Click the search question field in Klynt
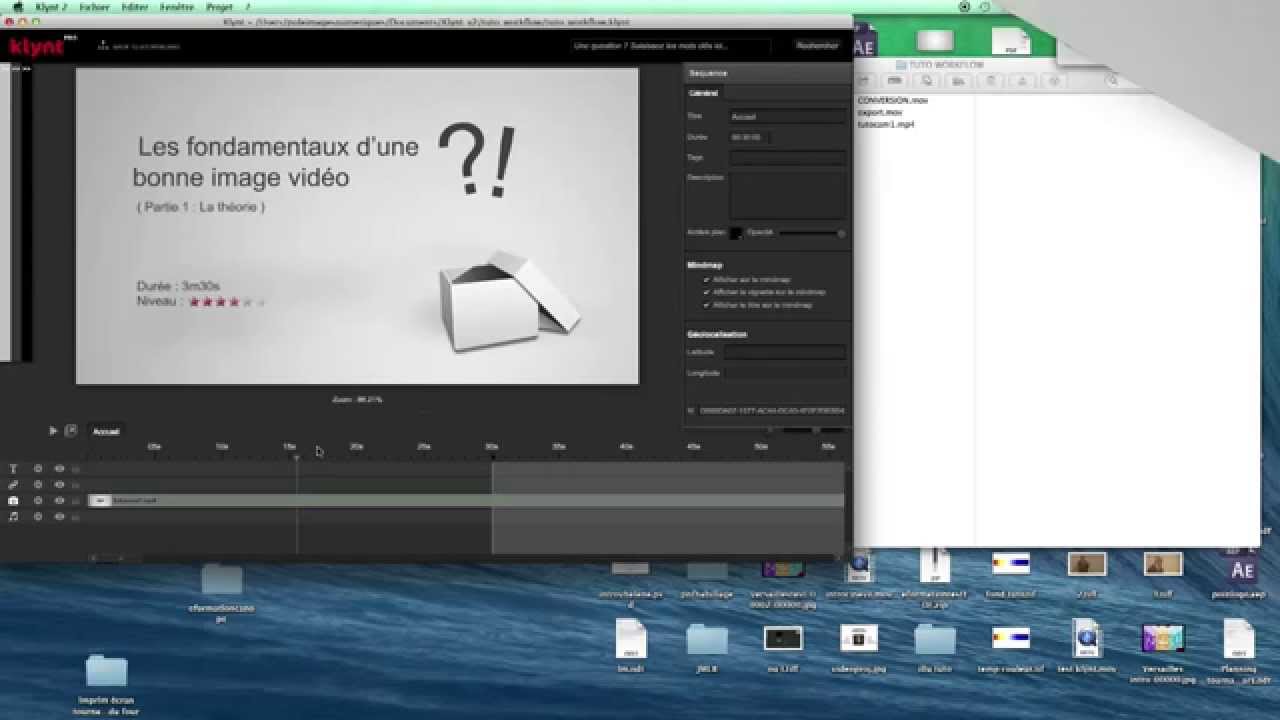 pyautogui.click(x=670, y=46)
